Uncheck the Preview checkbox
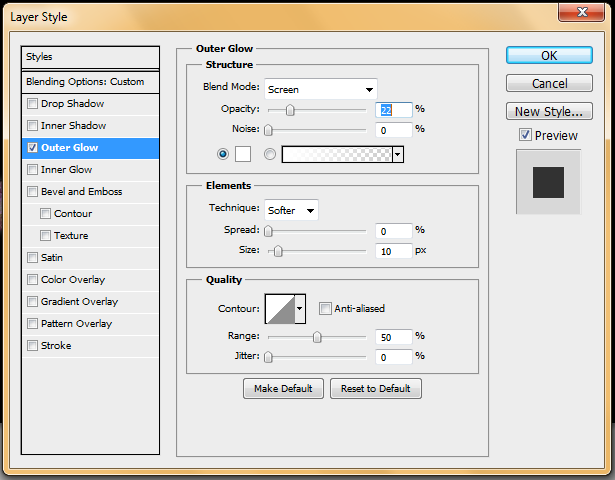Viewport: 615px width, 480px height. (x=526, y=135)
